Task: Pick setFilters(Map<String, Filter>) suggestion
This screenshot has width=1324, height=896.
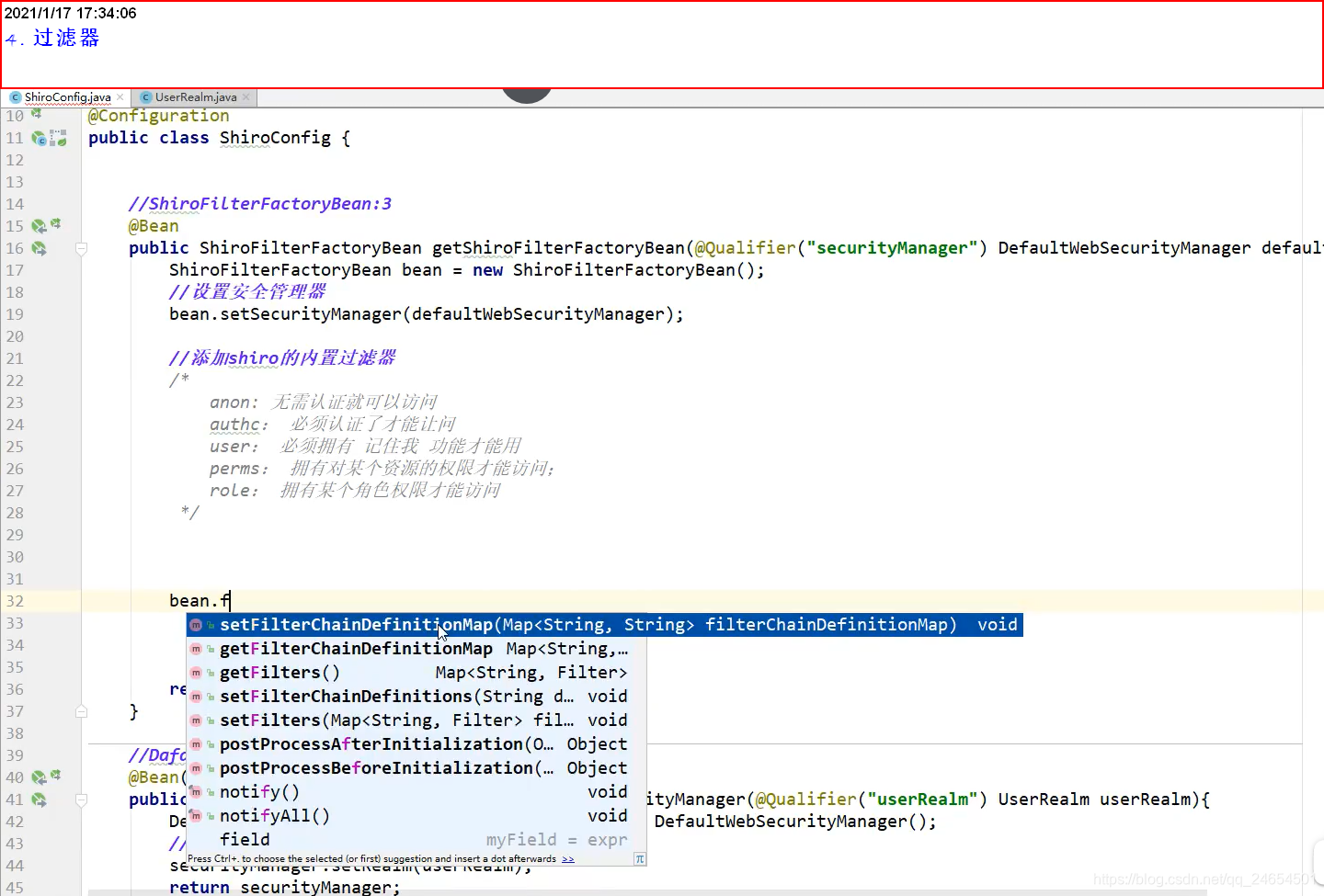Action: [x=417, y=720]
